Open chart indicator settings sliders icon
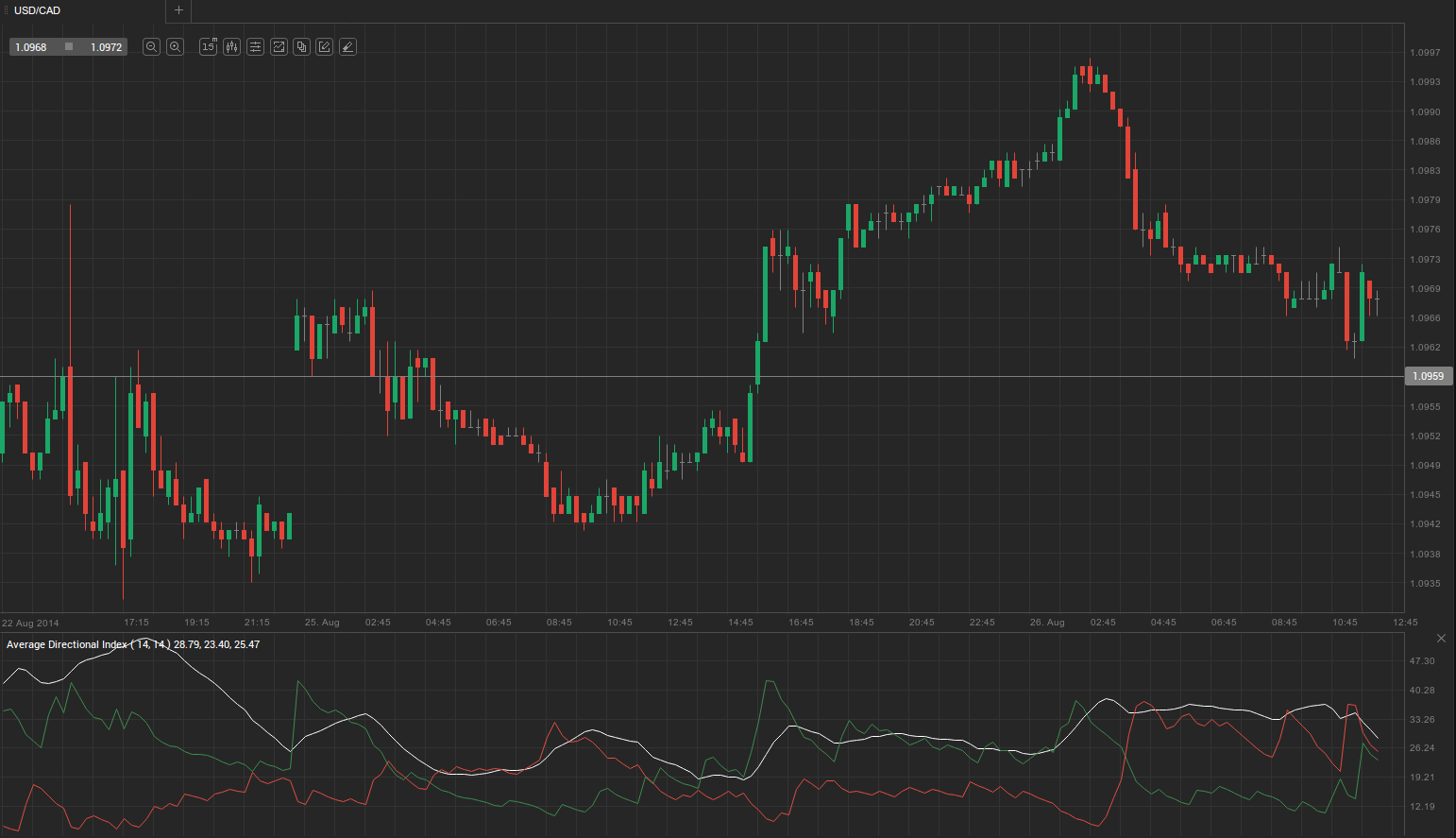Image resolution: width=1456 pixels, height=838 pixels. 255,46
